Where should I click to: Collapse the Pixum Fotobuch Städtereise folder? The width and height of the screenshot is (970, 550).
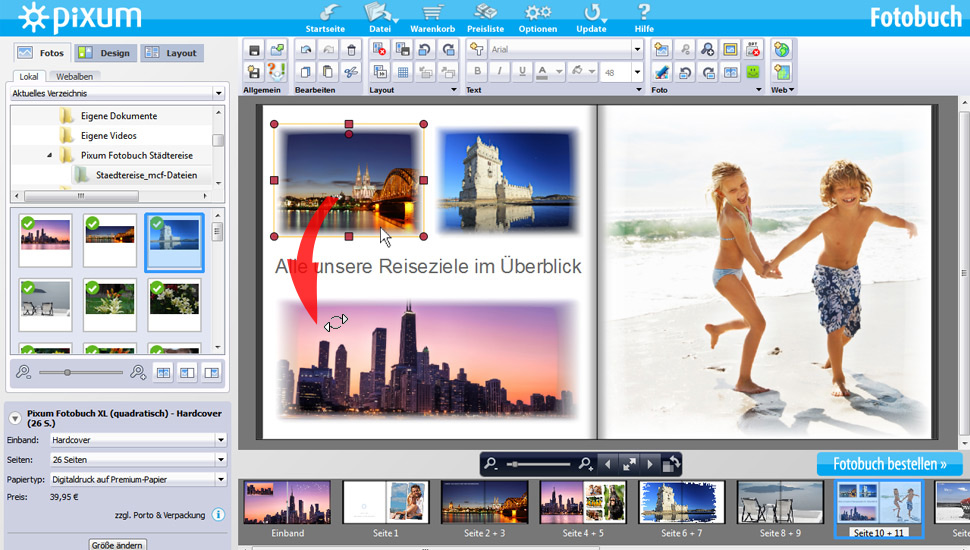tap(50, 155)
